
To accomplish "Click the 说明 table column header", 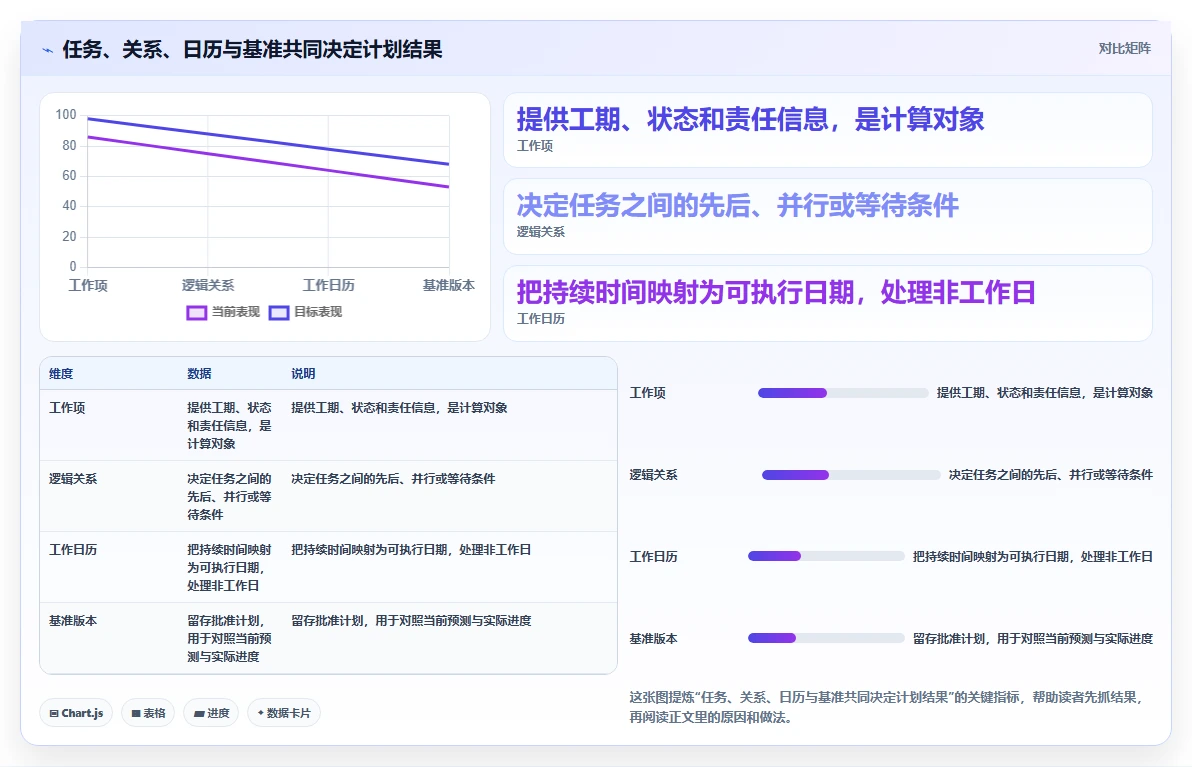I will point(303,374).
